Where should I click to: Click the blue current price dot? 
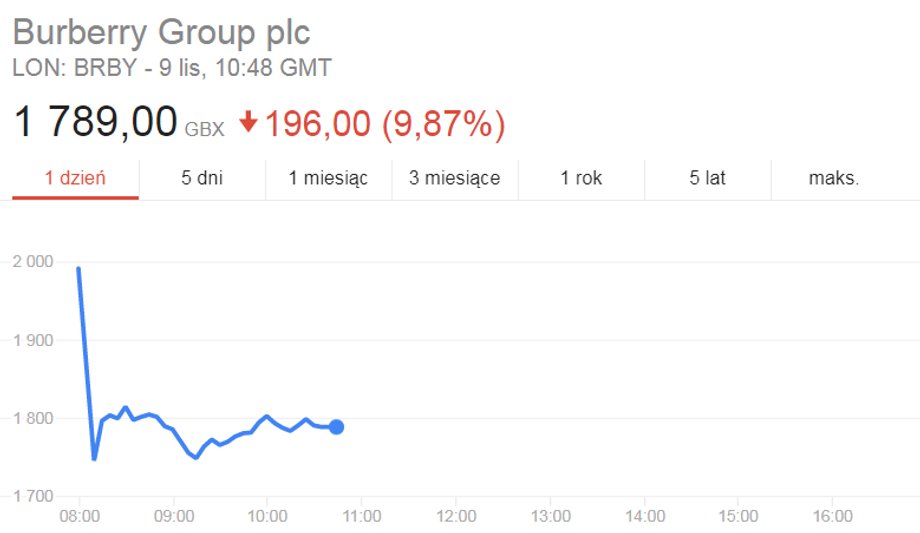coord(336,427)
